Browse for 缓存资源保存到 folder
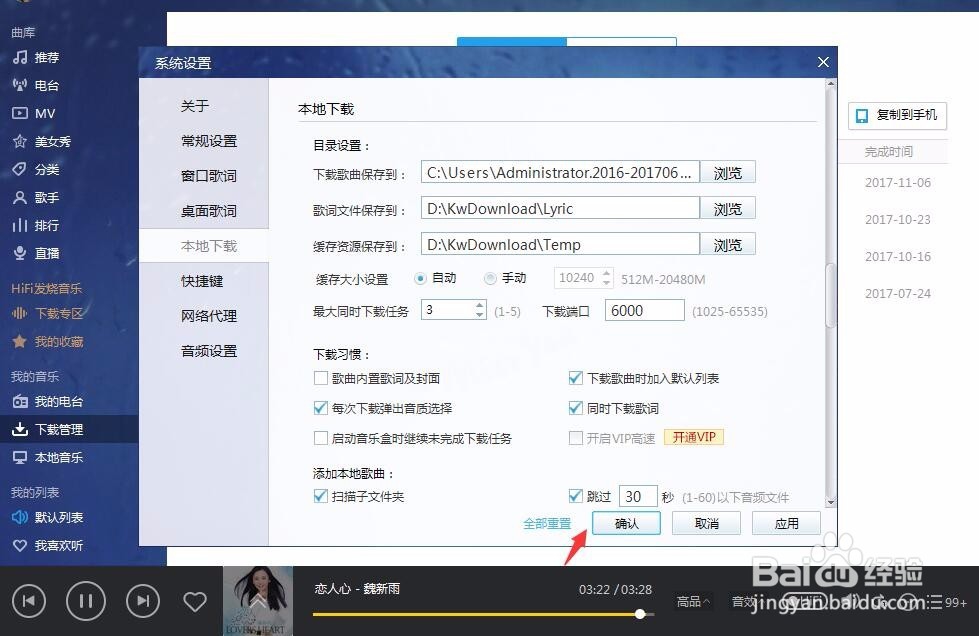Viewport: 979px width, 636px height. (727, 245)
